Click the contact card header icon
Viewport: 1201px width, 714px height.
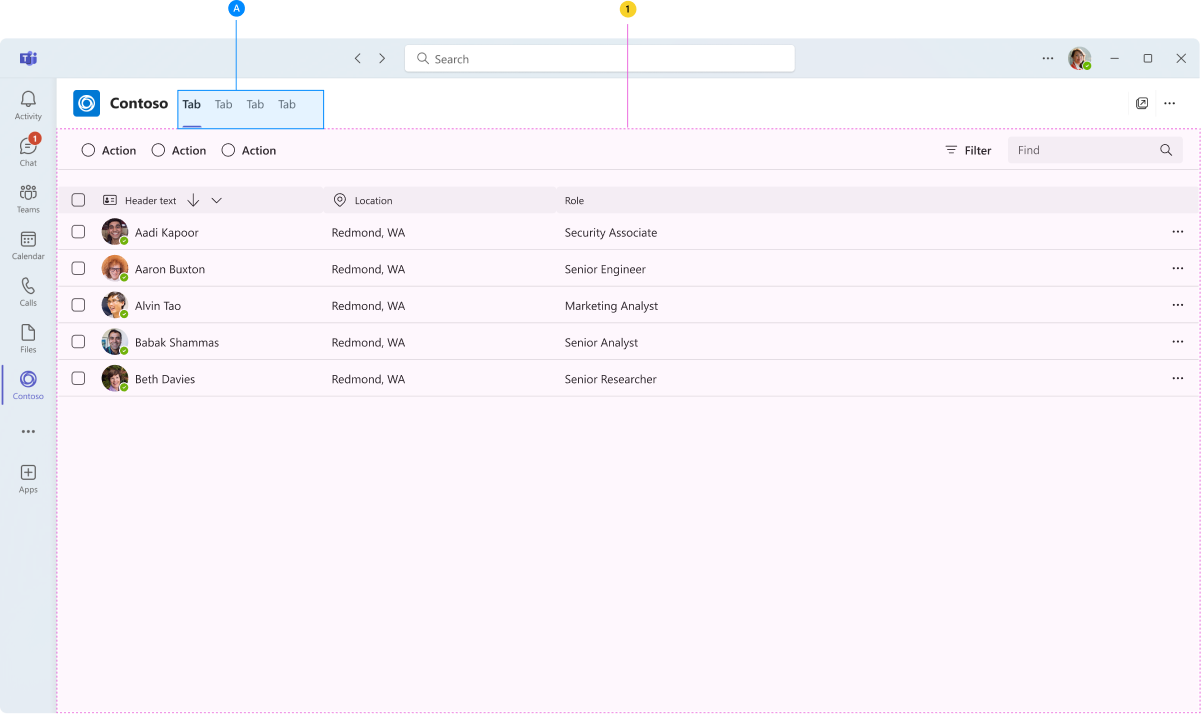coord(110,200)
